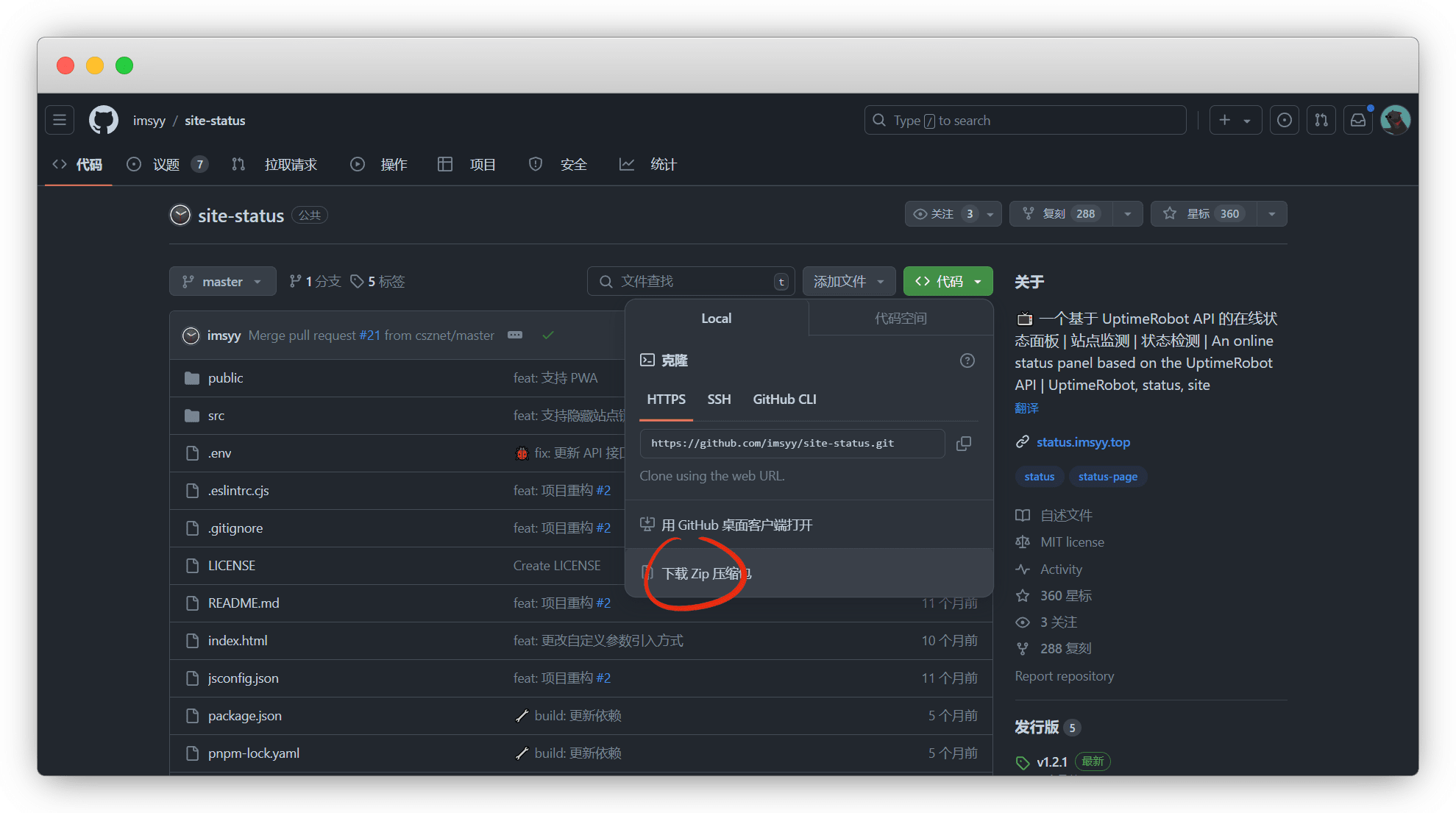1456x813 pixels.
Task: Go to GitHub home via Octocat logo
Action: (104, 120)
